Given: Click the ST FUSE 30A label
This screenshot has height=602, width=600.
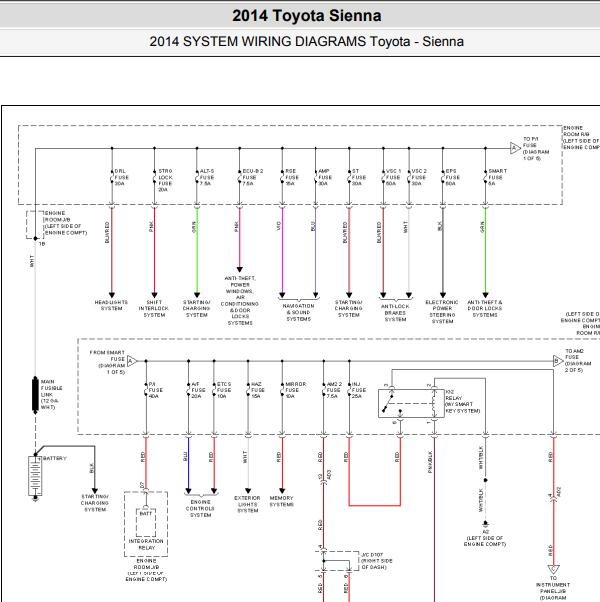Looking at the screenshot, I should point(359,177).
